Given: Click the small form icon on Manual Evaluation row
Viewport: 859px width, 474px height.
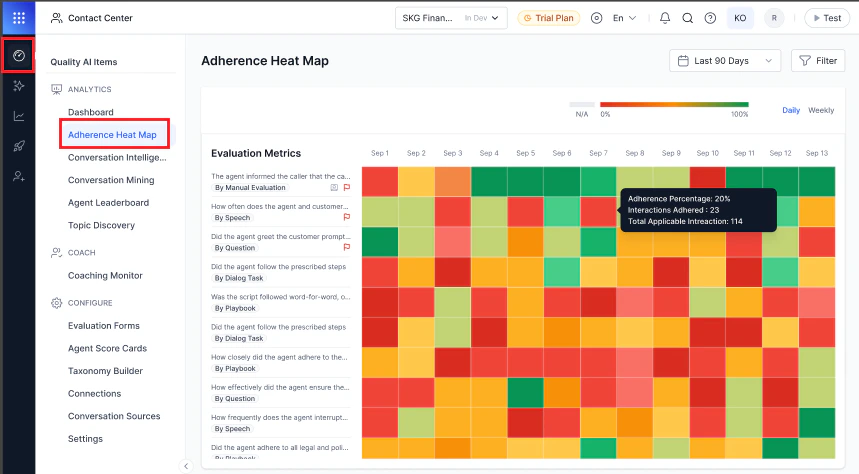Looking at the screenshot, I should (x=334, y=187).
